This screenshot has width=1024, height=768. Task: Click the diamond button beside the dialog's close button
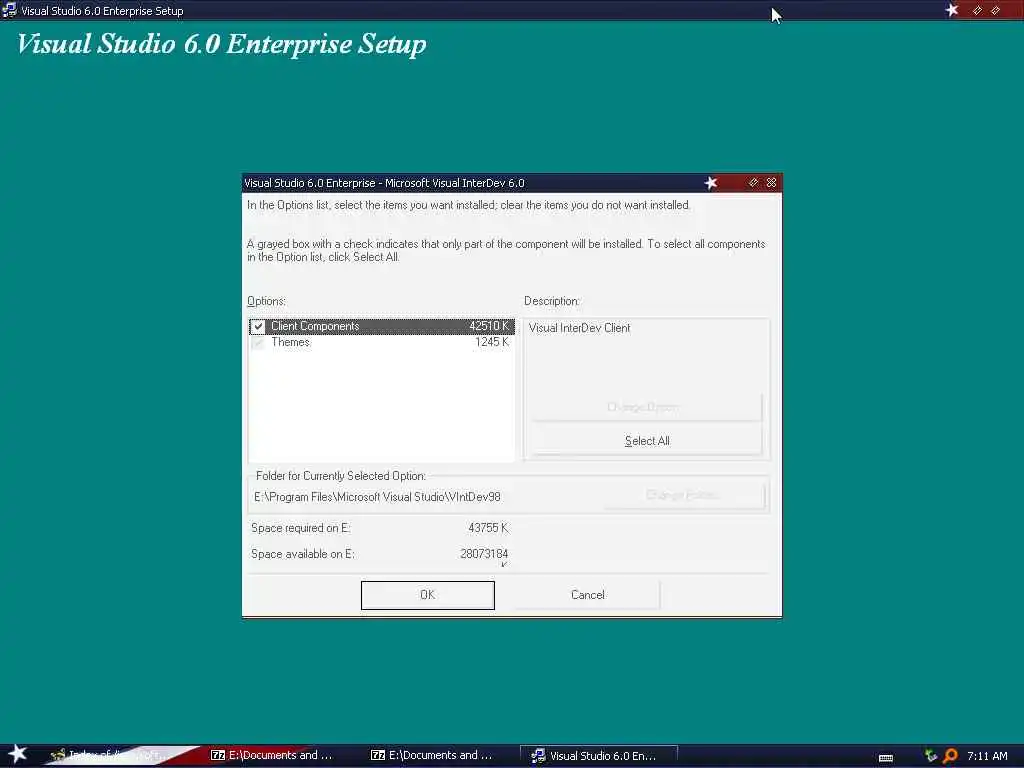tap(753, 183)
